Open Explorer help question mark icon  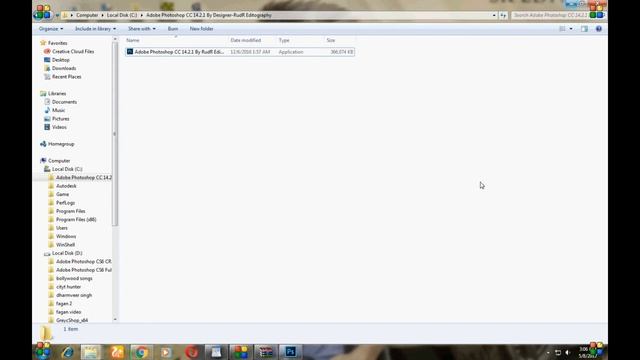(599, 29)
